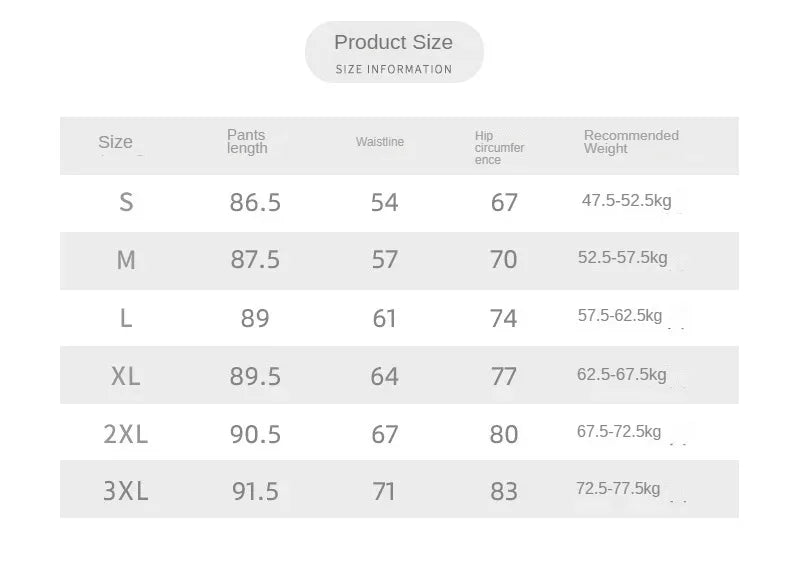Click weight range 47.5-52.5kg

click(627, 201)
